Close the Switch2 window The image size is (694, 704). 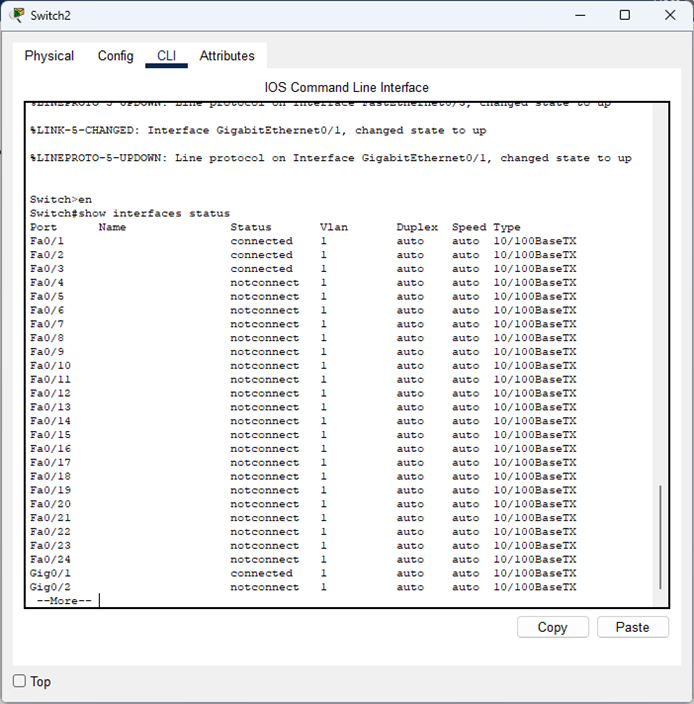coord(670,15)
